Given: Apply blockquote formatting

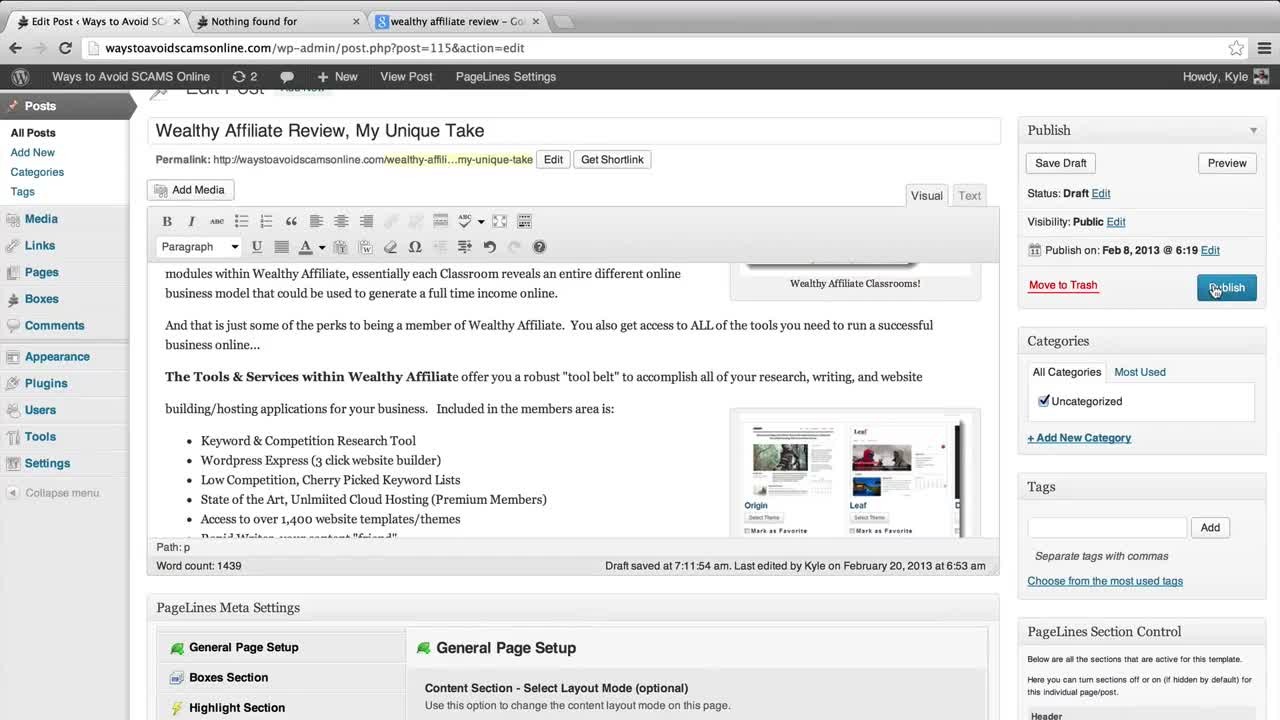Looking at the screenshot, I should tap(291, 221).
